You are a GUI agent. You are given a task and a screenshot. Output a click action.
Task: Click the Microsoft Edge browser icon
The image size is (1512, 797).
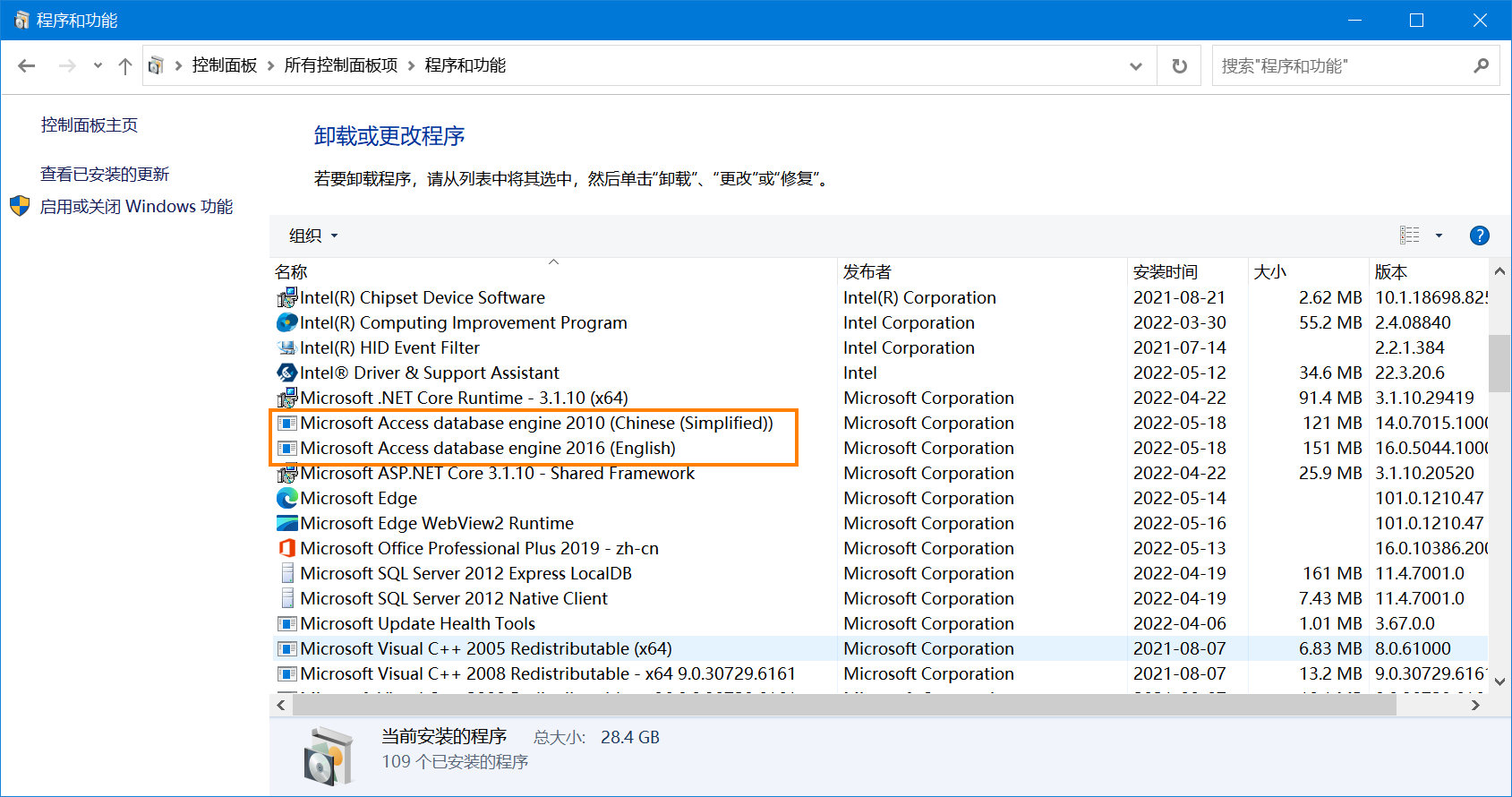[286, 498]
